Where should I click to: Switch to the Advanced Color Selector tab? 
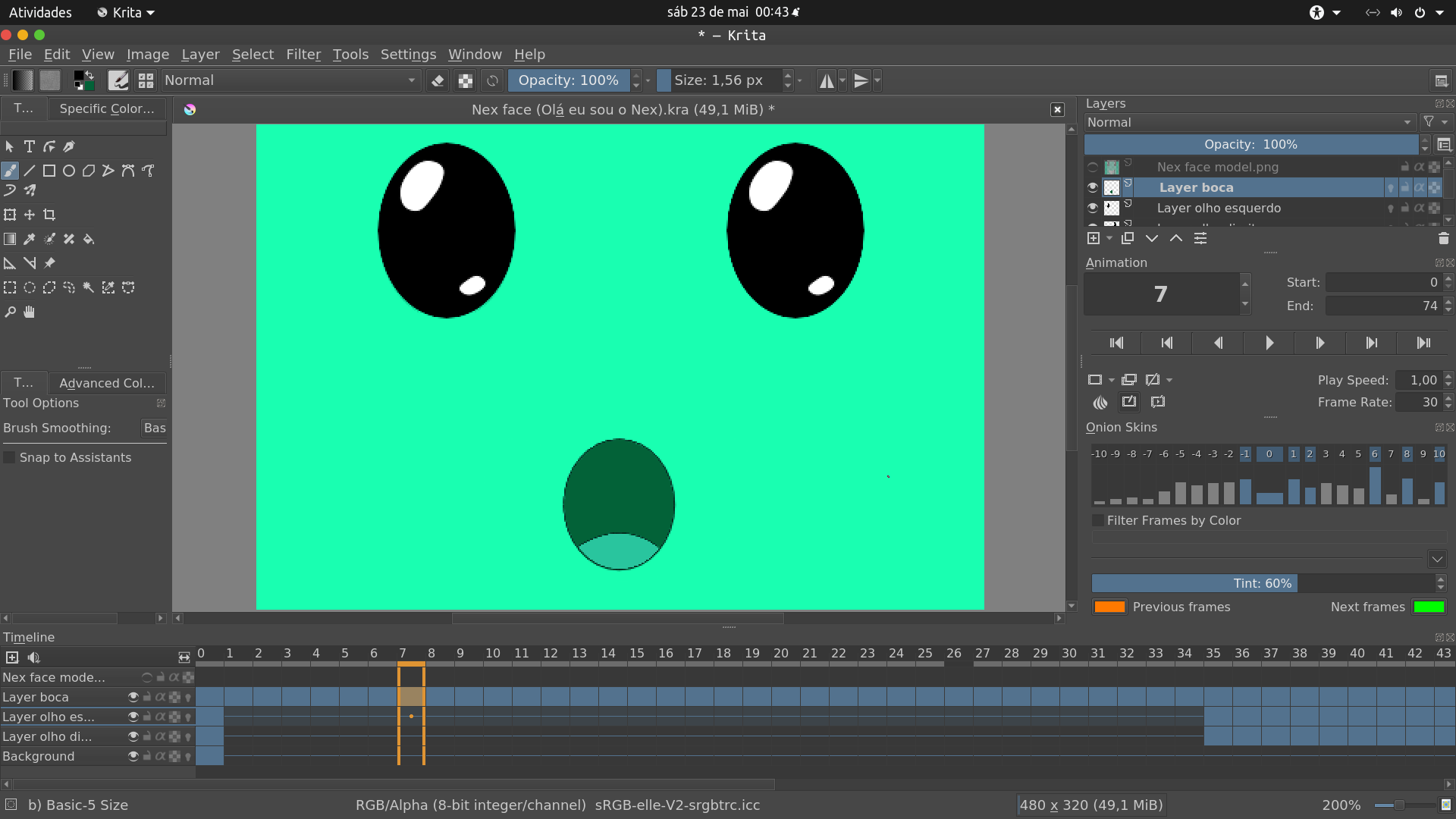click(x=107, y=383)
